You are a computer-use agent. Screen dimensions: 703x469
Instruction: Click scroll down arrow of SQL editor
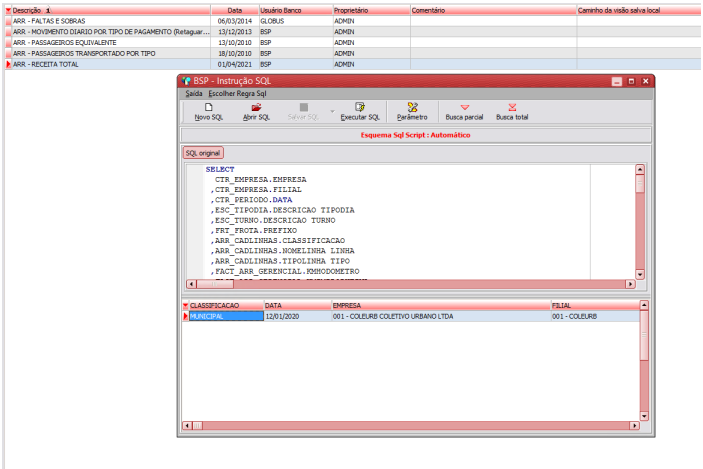point(640,274)
